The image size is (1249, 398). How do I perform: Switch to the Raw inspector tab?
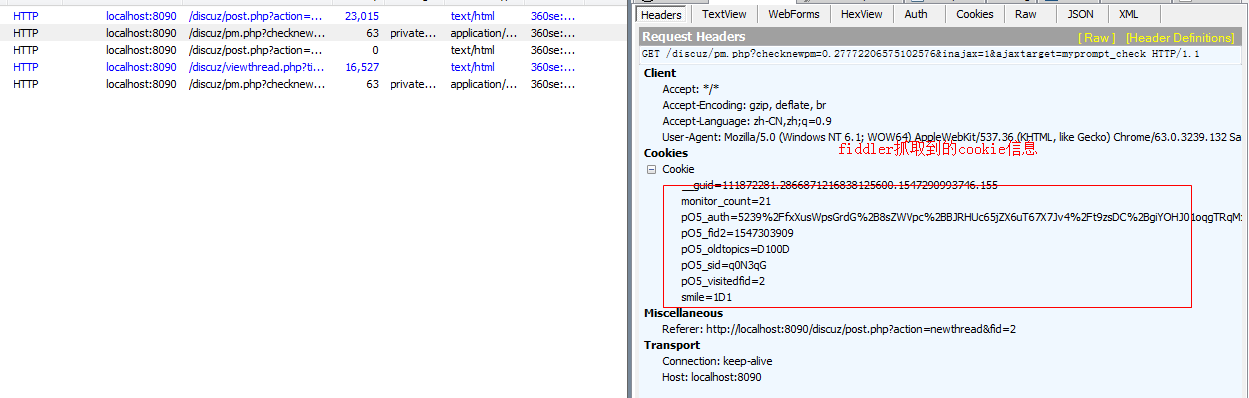[x=1025, y=15]
